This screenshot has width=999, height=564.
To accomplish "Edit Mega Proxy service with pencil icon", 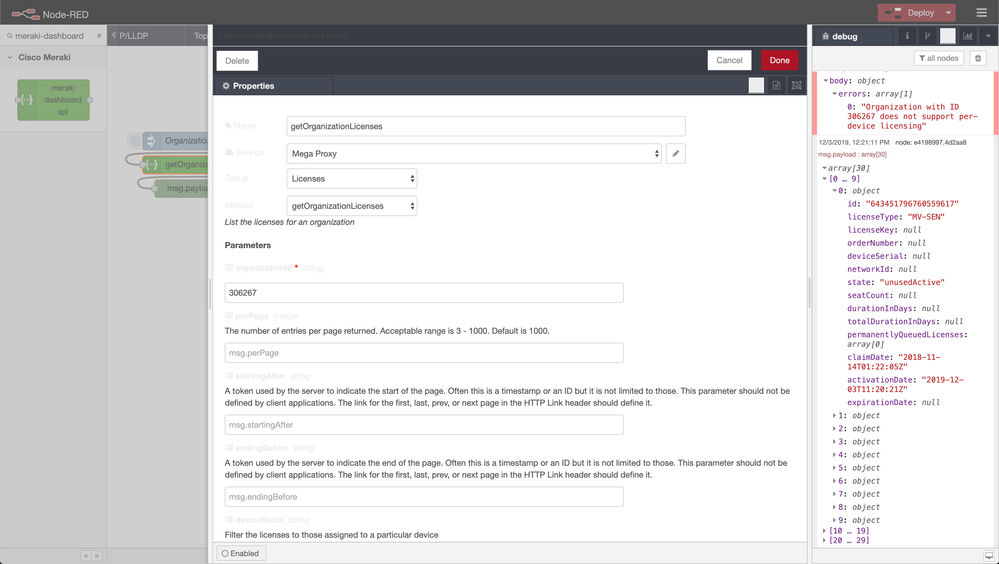I will [676, 154].
